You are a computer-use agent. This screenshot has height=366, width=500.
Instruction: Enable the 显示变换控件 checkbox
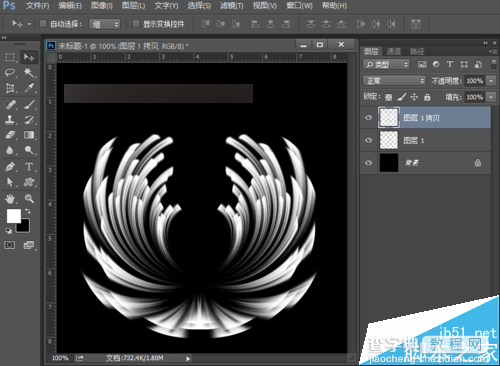click(x=136, y=24)
